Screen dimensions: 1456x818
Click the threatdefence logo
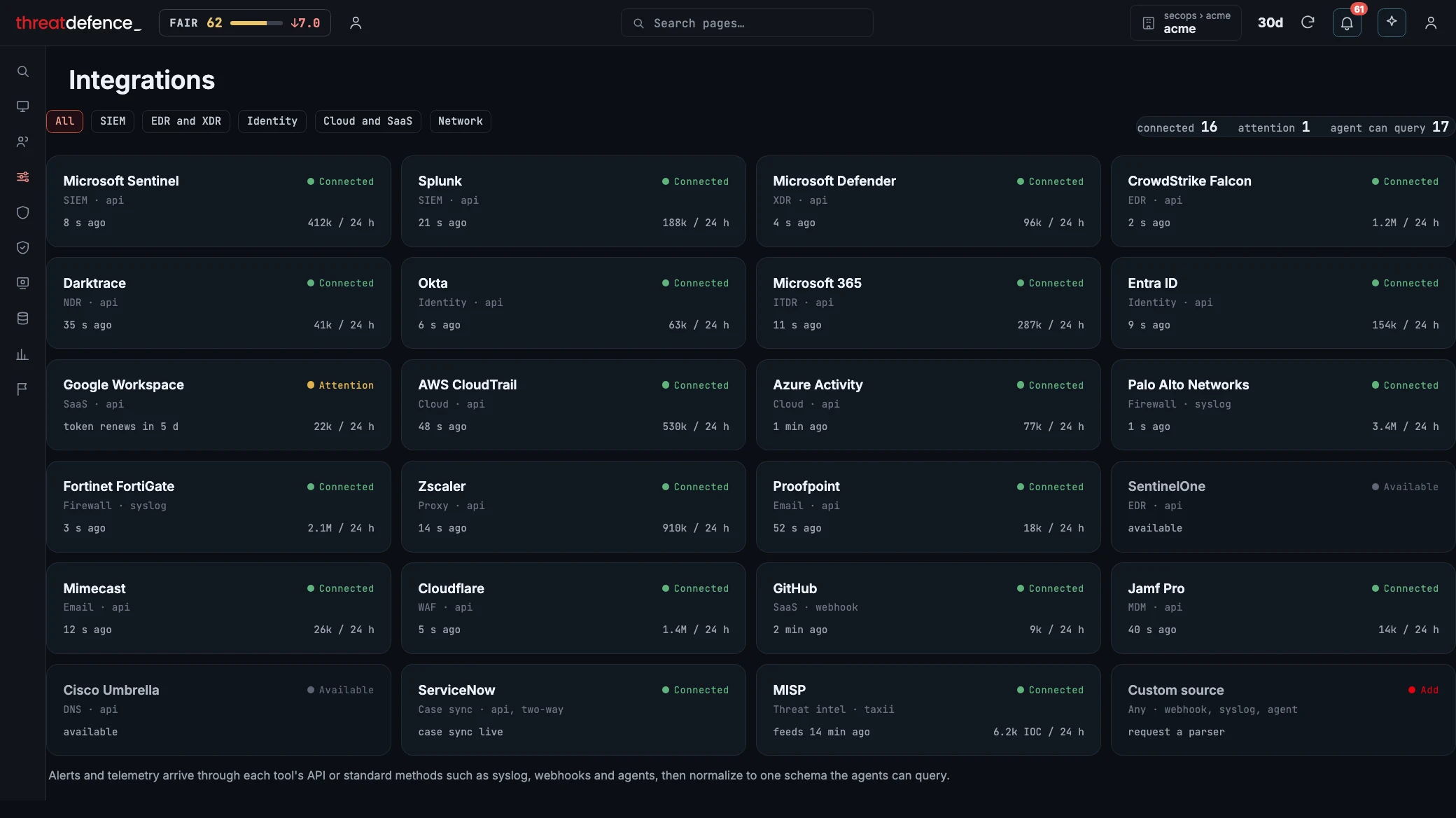click(x=78, y=23)
